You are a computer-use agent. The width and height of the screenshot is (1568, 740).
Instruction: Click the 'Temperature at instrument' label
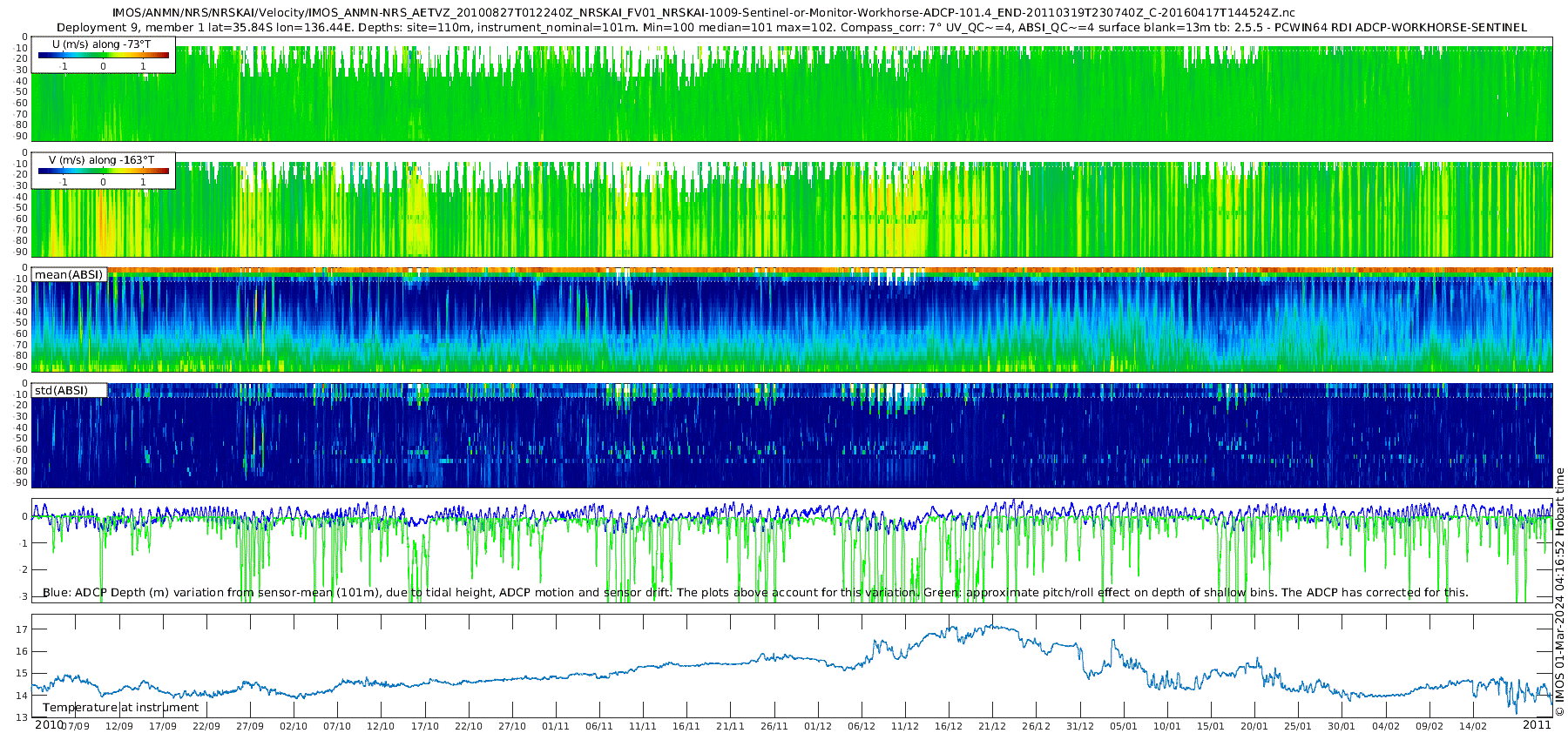point(121,708)
